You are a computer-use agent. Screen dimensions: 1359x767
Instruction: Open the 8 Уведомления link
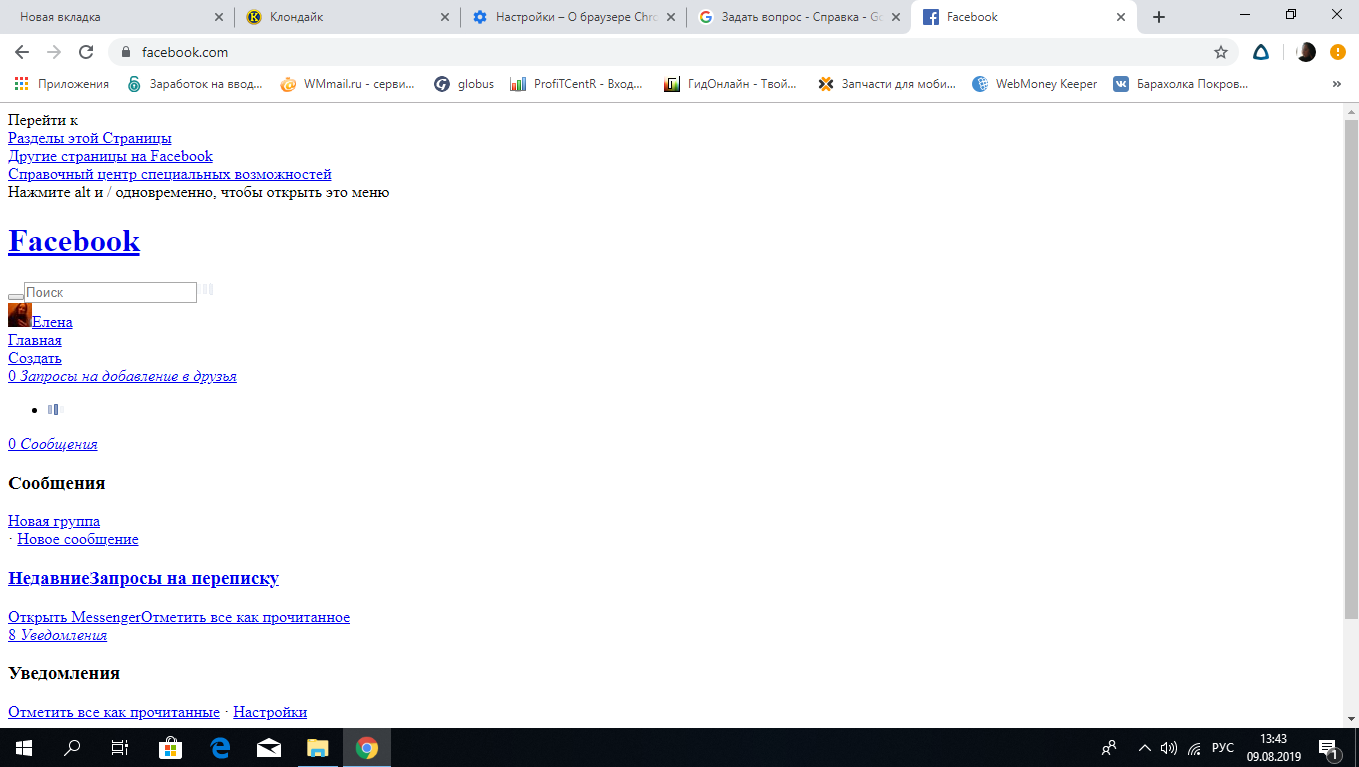[57, 635]
